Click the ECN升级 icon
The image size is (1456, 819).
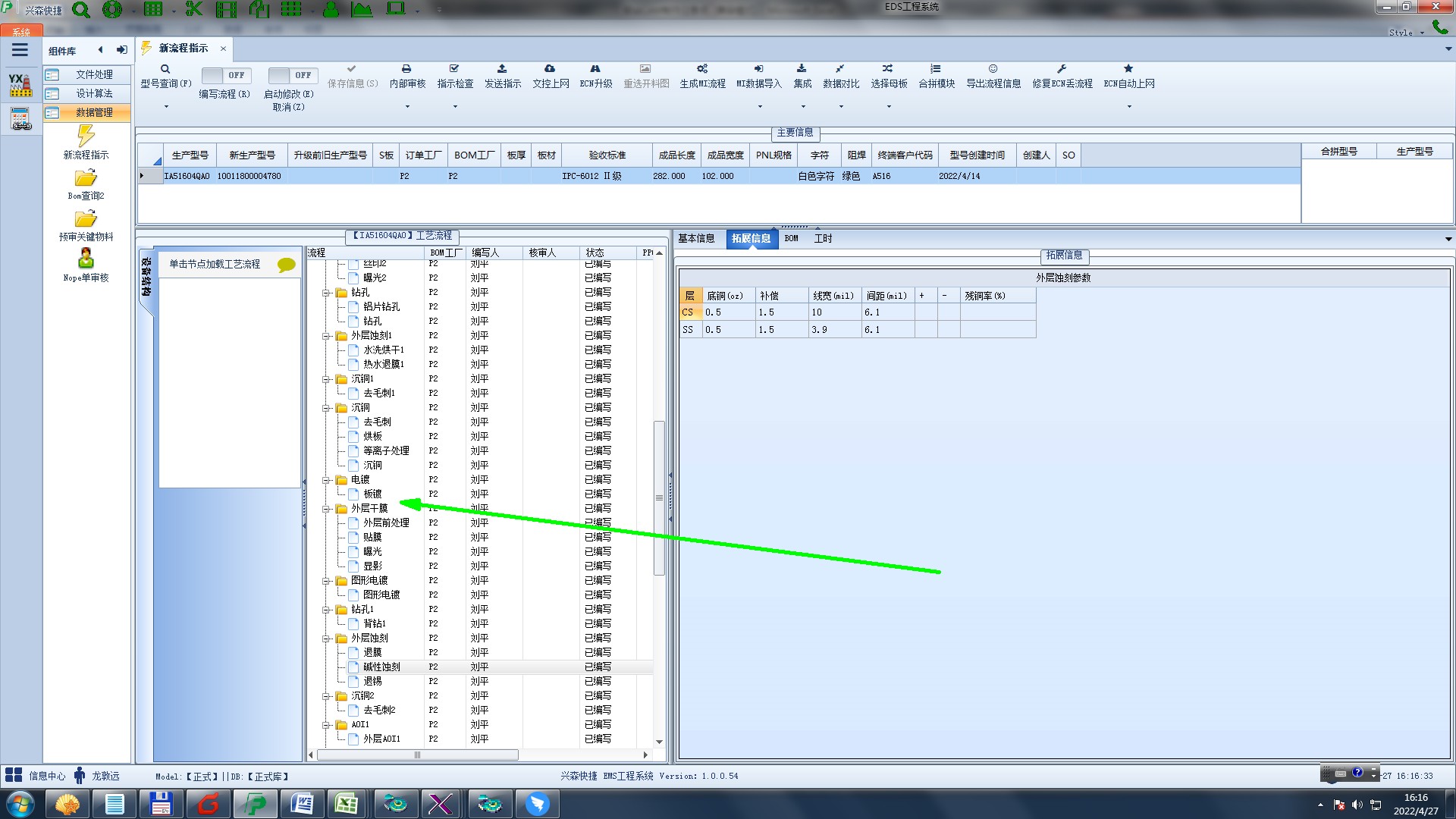pyautogui.click(x=595, y=69)
